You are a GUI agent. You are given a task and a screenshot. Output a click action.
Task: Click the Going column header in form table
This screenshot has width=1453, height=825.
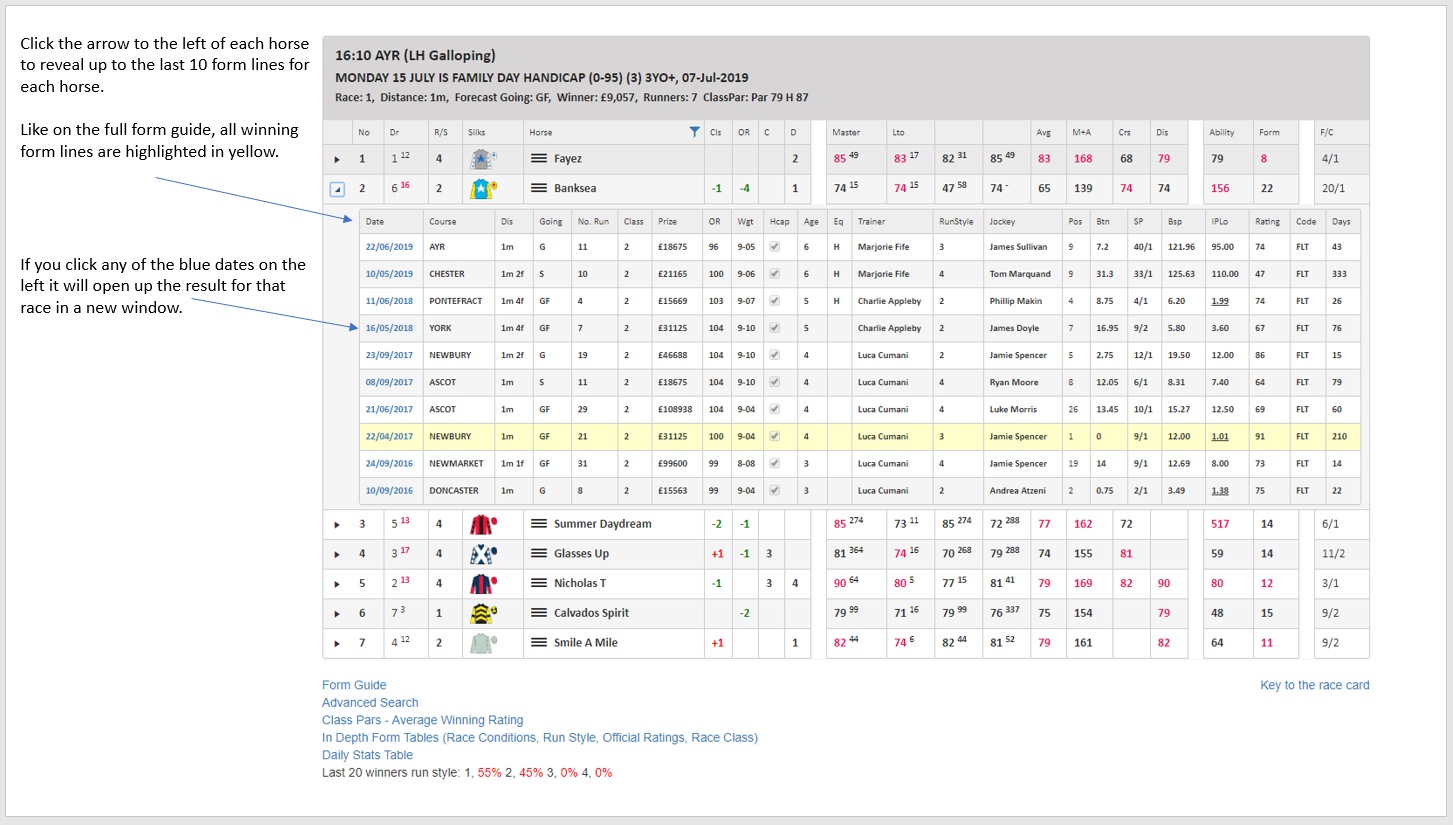(x=550, y=222)
